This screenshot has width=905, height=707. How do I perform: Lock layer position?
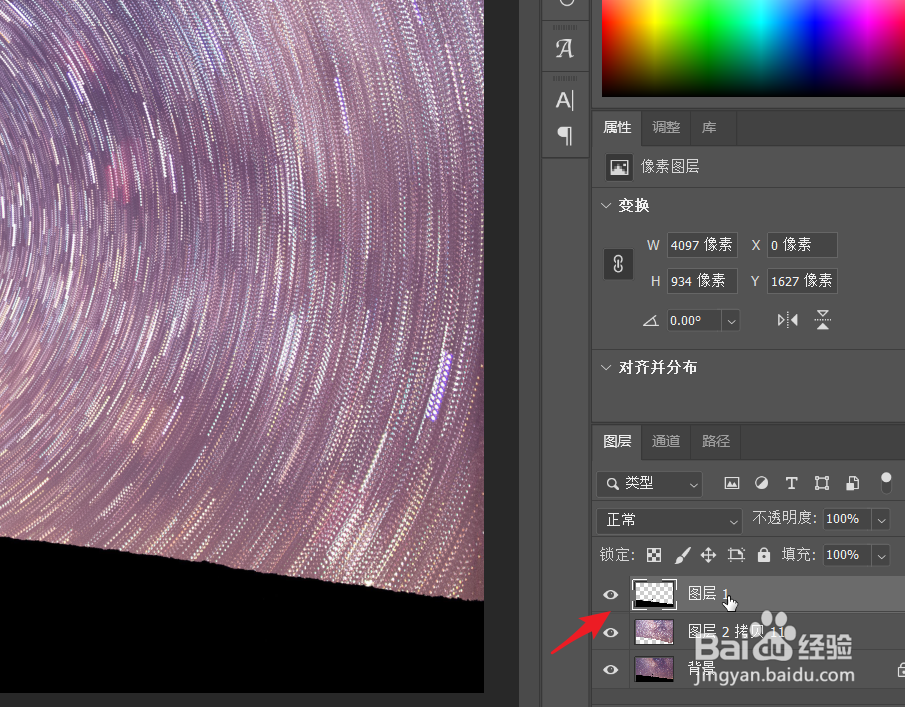(x=708, y=555)
